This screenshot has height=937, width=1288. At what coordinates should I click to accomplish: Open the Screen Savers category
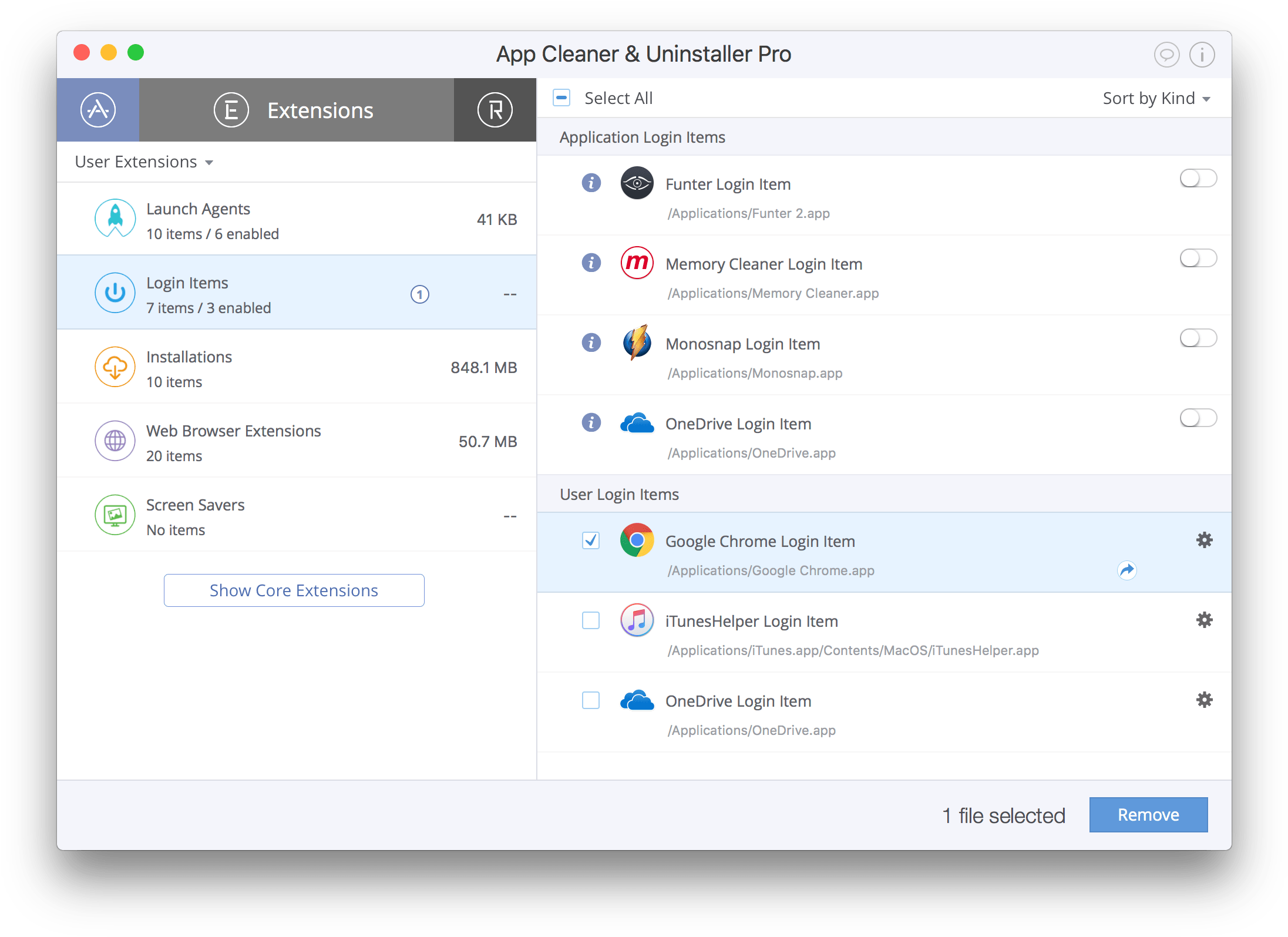(297, 515)
